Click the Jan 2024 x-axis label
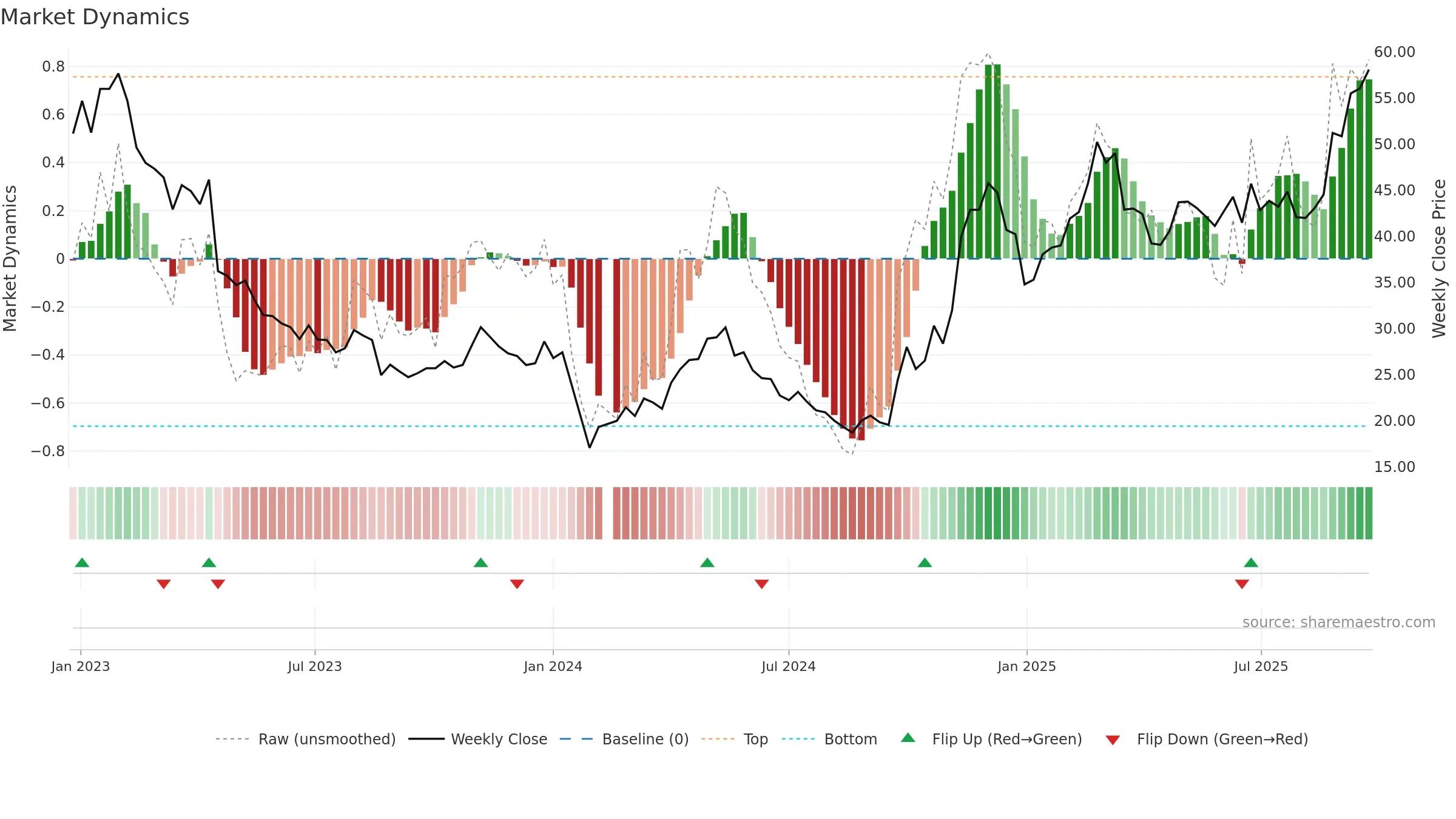The image size is (1456, 819). [x=553, y=666]
